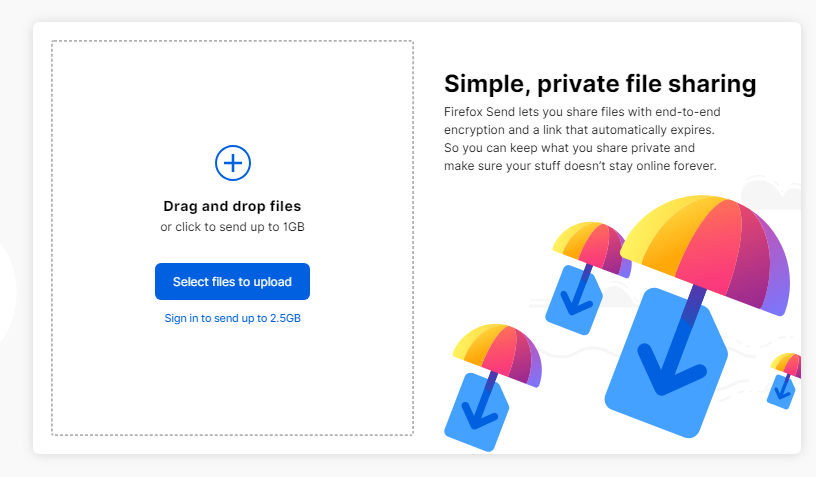Click the small blue file under middle umbrella
Screen dimensions: 816x477
point(573,301)
